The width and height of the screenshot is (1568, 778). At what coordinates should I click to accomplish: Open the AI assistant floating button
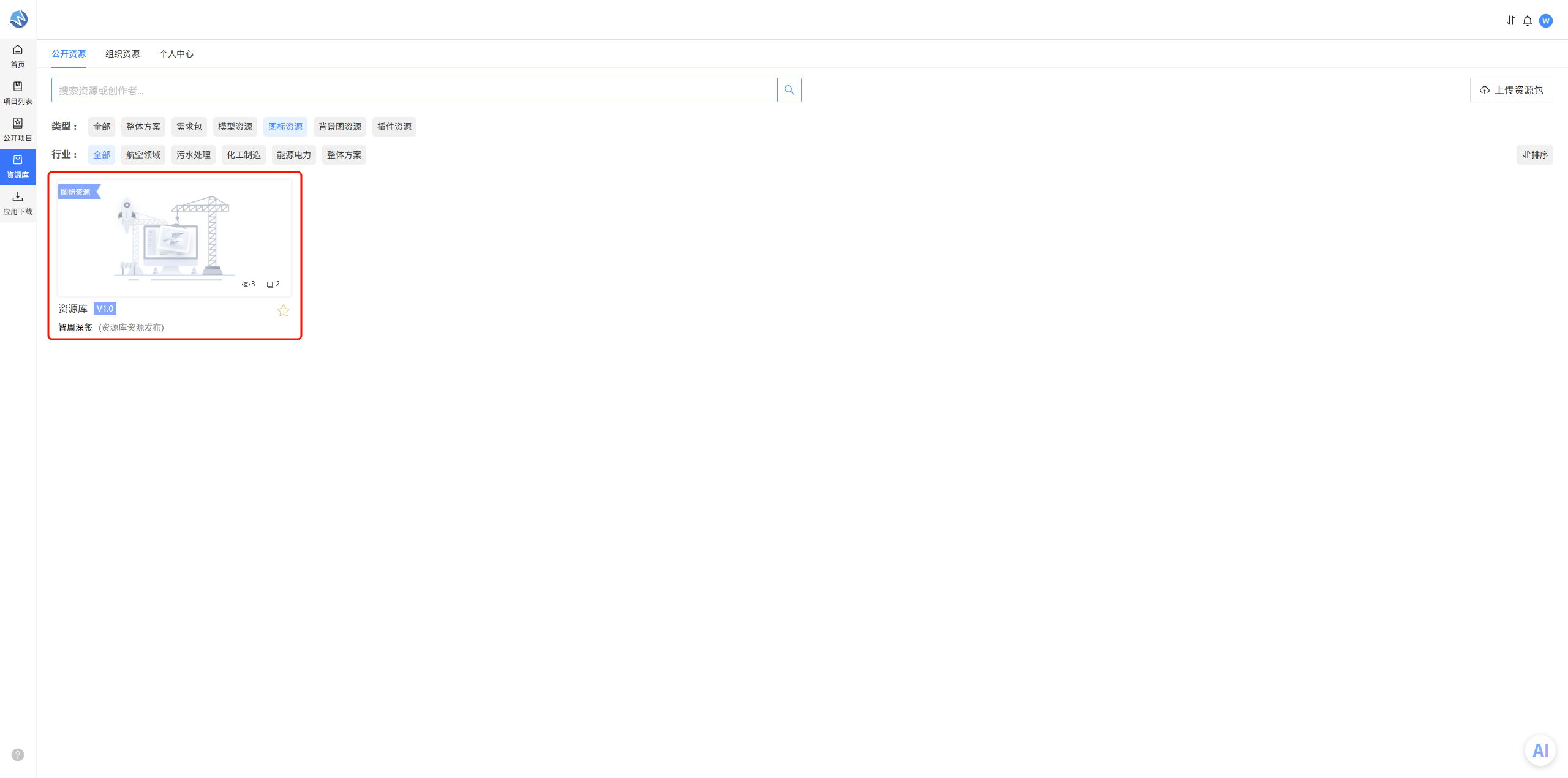click(x=1540, y=750)
